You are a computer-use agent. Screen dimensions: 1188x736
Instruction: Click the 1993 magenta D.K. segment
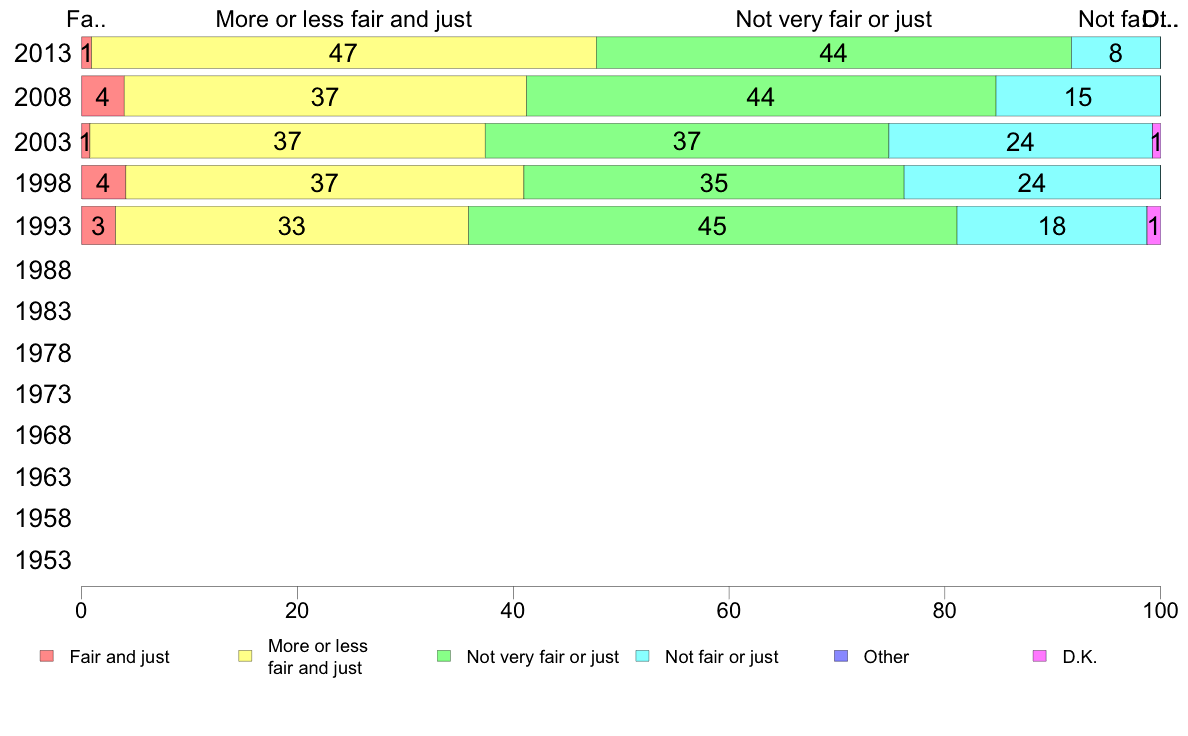(x=1153, y=226)
